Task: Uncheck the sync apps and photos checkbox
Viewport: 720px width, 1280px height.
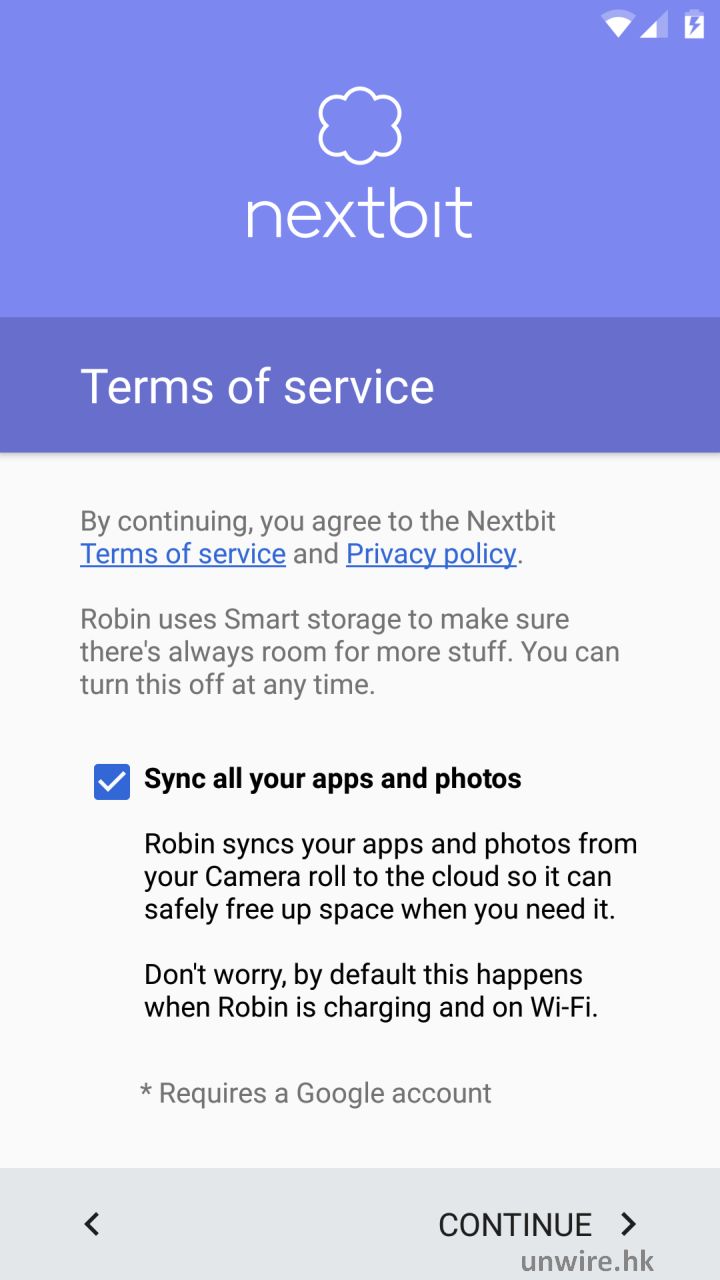Action: [x=112, y=781]
